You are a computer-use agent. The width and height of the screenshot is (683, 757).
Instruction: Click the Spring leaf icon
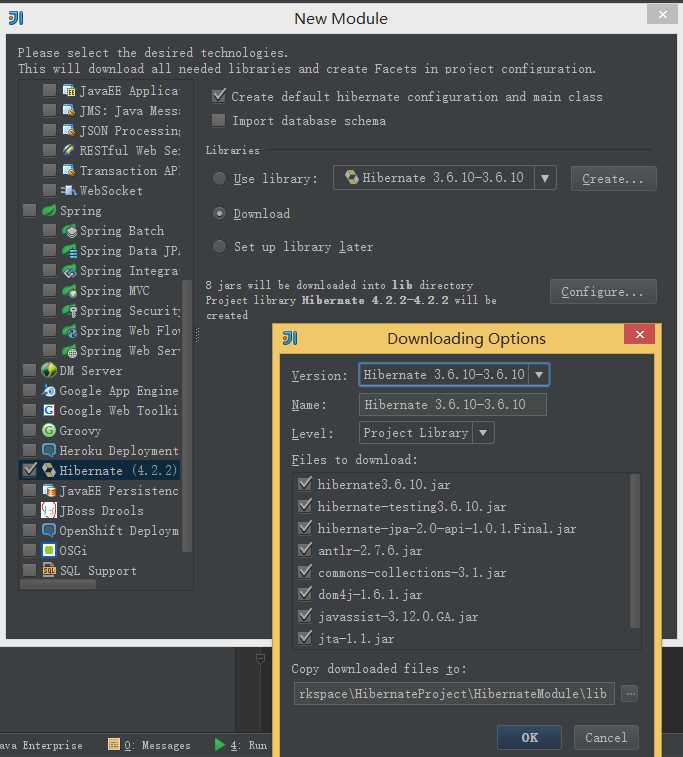click(x=49, y=210)
